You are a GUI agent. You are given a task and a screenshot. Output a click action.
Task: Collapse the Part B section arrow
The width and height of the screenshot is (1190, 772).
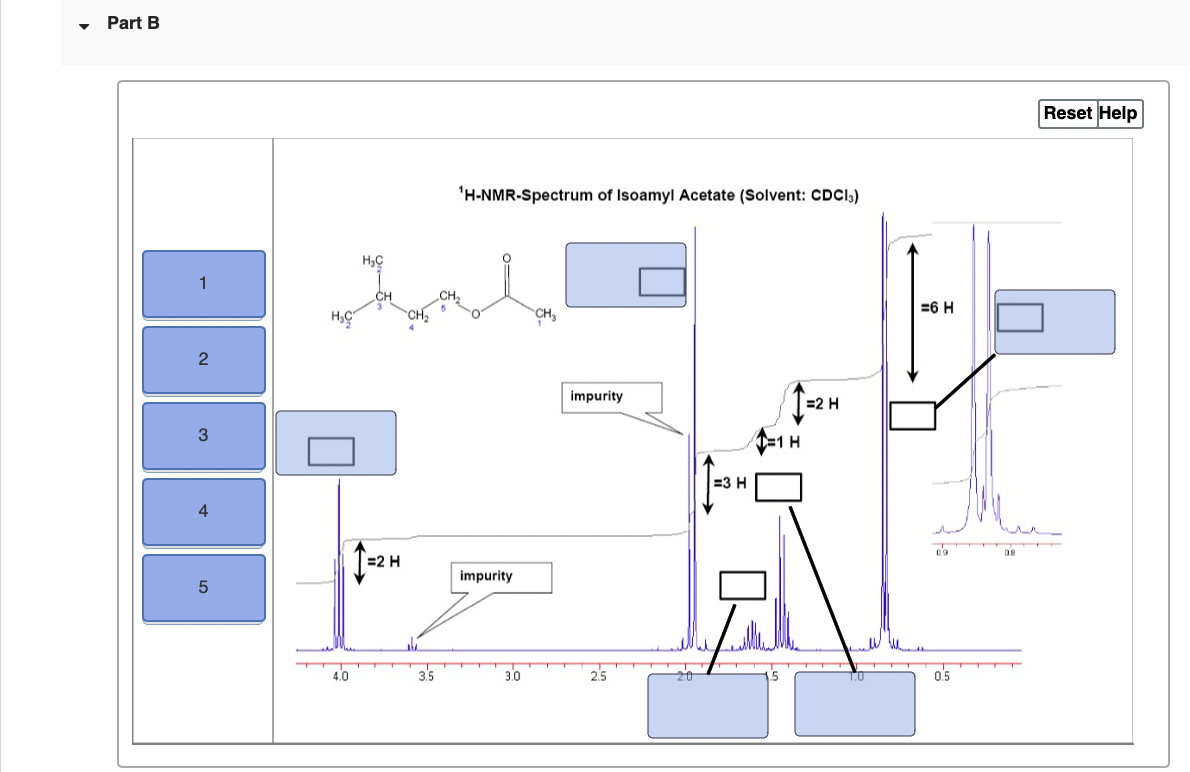(x=84, y=27)
